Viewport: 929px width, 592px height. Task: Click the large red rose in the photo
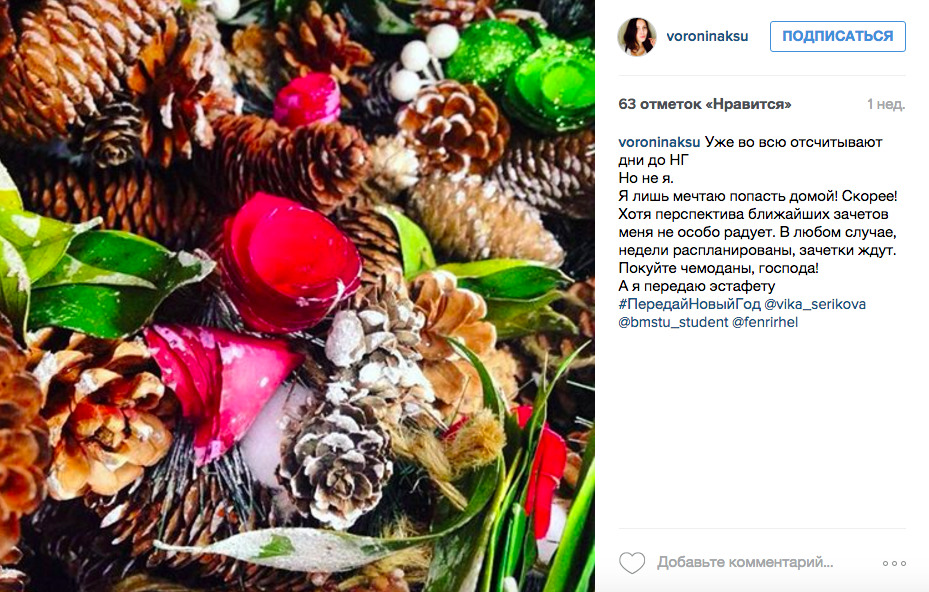tap(289, 261)
